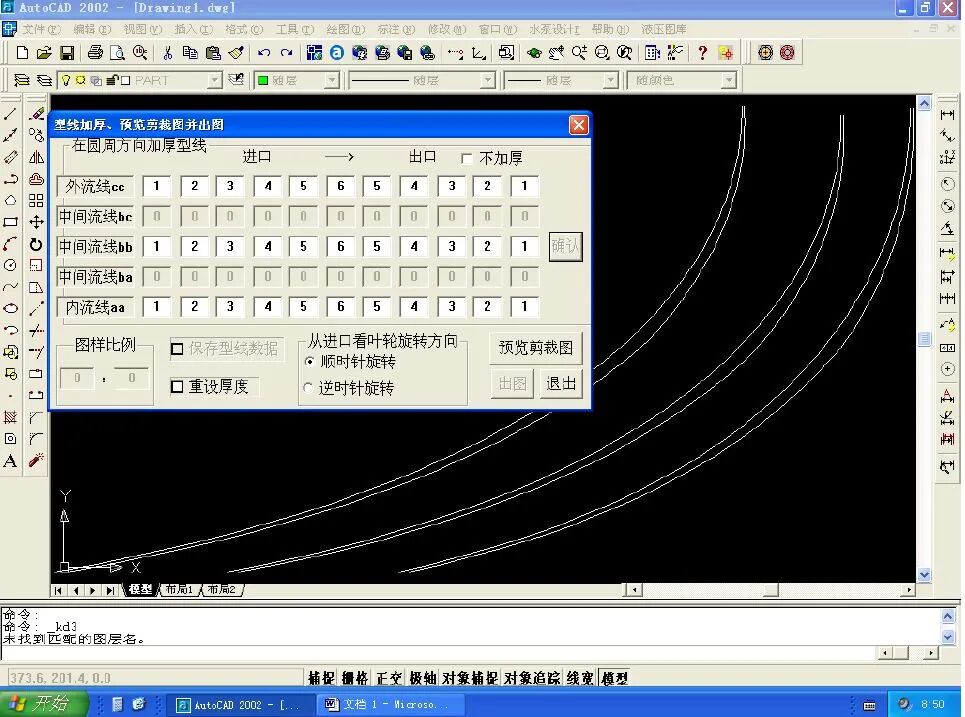Select the Array tool
The height and width of the screenshot is (717, 965).
point(36,201)
